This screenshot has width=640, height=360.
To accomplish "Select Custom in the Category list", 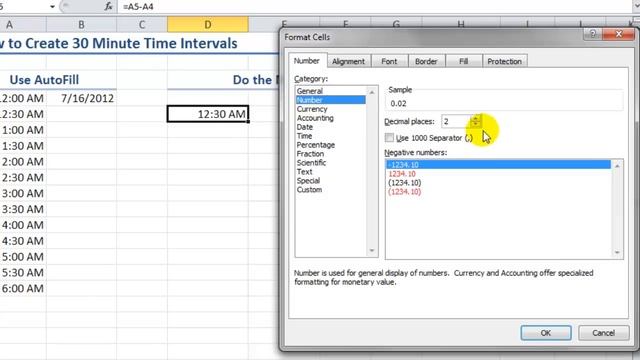I will 331,189.
